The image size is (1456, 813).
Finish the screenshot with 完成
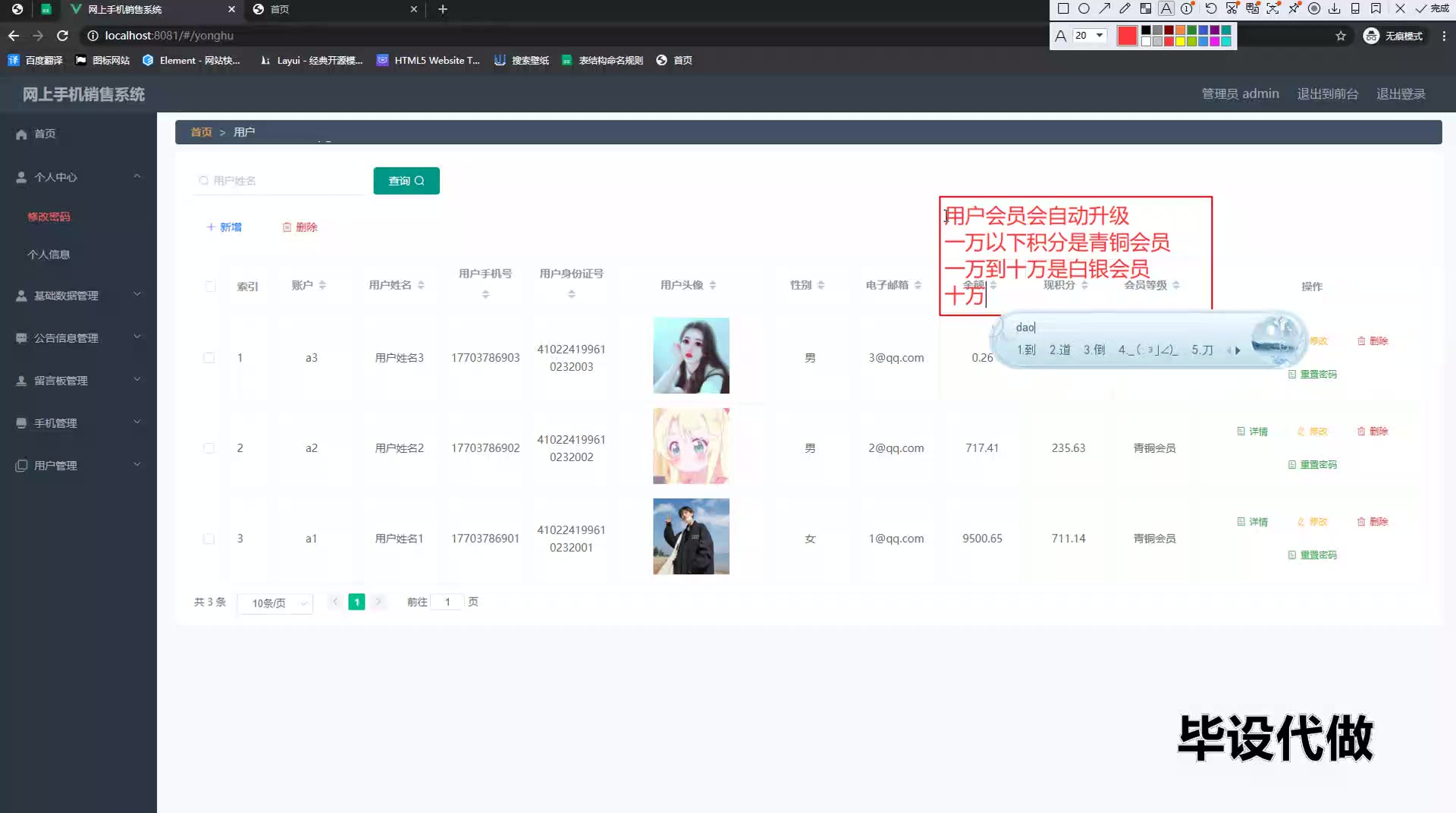point(1432,9)
